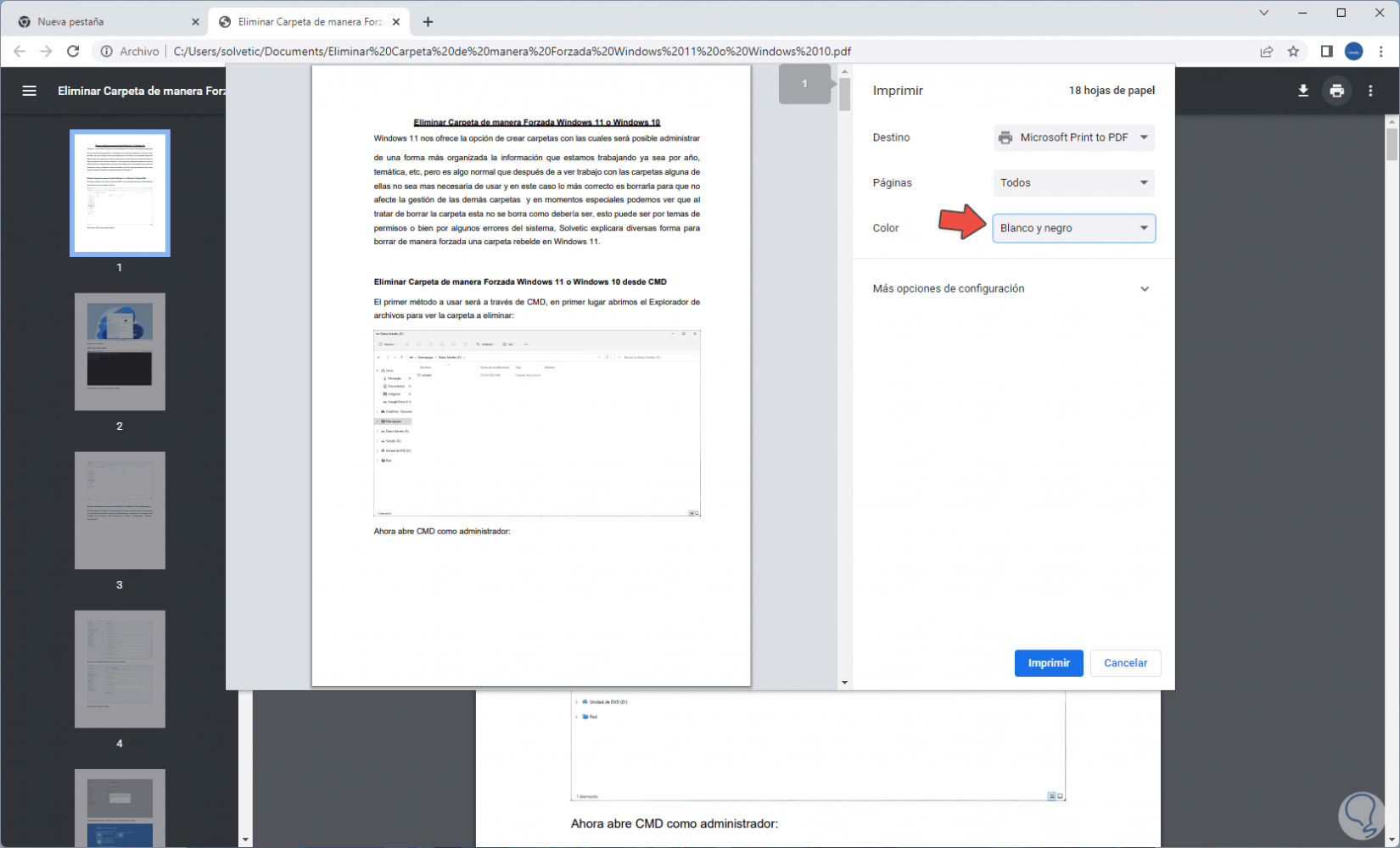Click the print preview scroll up arrow
The image size is (1400, 848).
coord(844,72)
